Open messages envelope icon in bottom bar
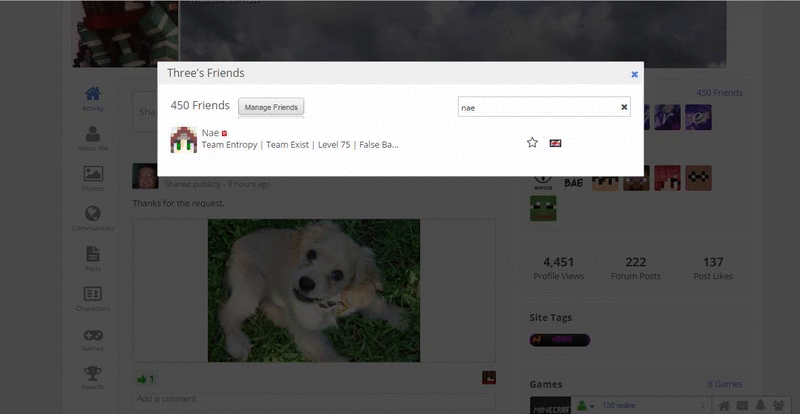 point(742,406)
